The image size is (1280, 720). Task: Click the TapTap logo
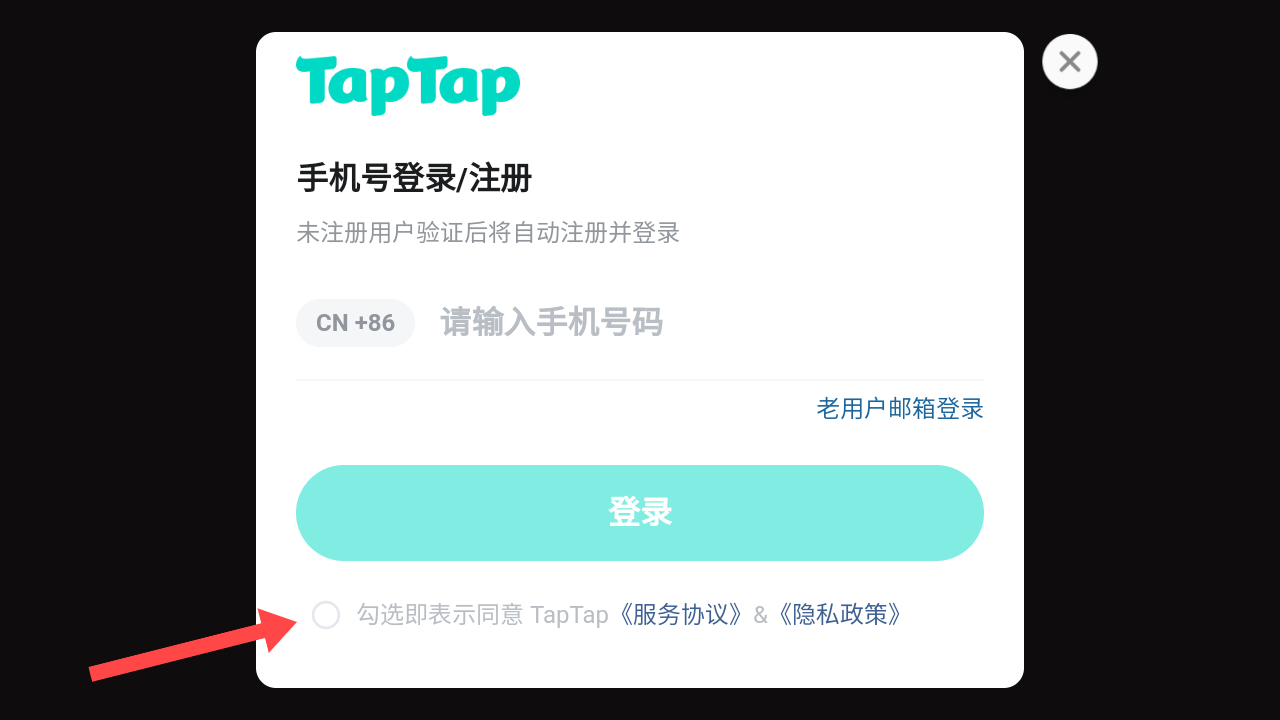click(408, 85)
